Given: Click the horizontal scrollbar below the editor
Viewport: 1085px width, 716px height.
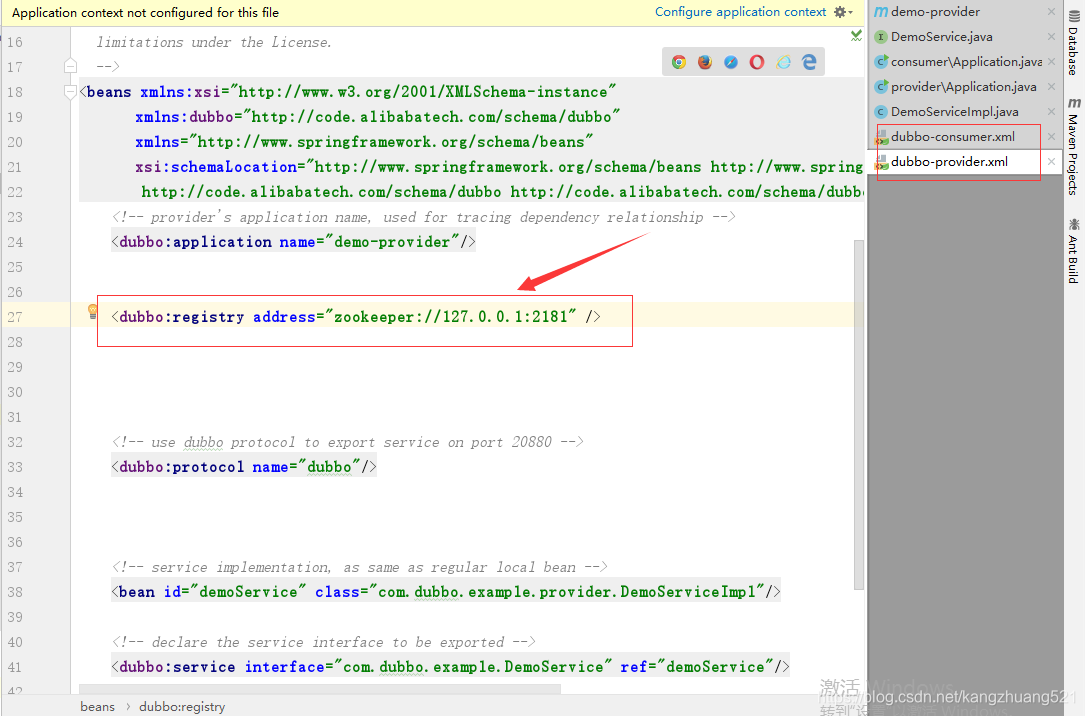Looking at the screenshot, I should tap(320, 689).
